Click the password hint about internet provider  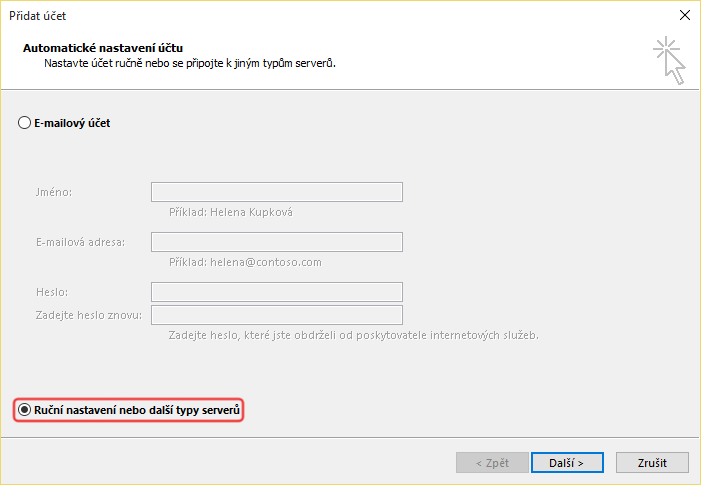coord(353,335)
